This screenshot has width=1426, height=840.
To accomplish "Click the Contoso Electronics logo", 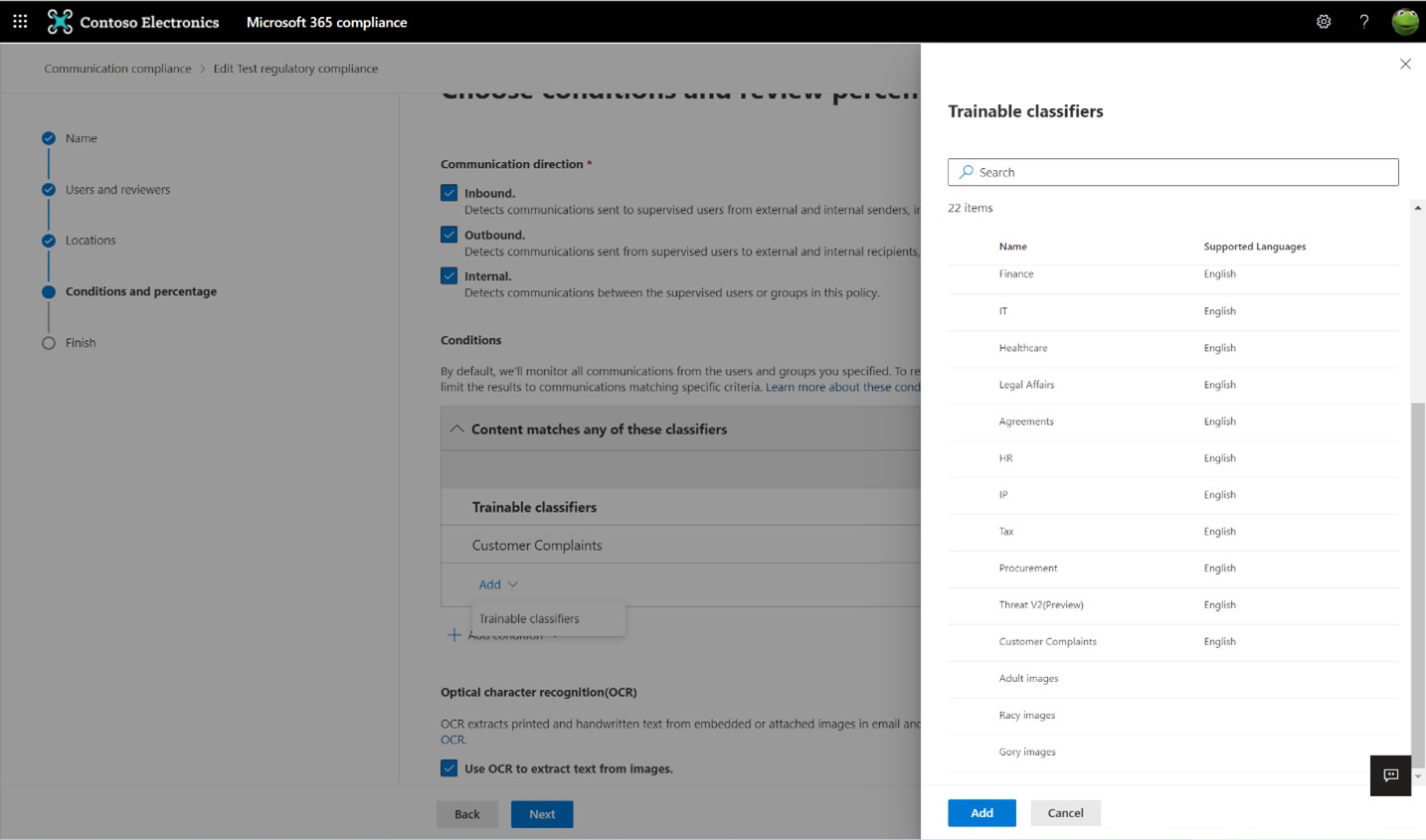I will (60, 21).
